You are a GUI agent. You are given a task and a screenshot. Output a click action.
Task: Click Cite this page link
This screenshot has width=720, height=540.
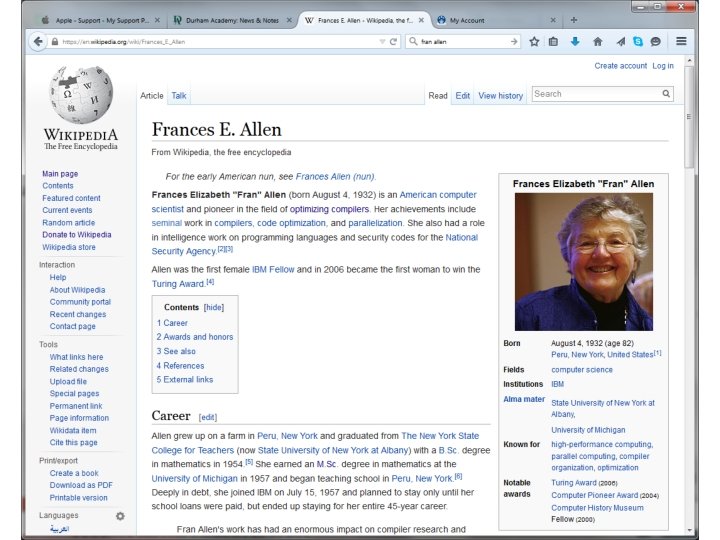click(x=73, y=442)
